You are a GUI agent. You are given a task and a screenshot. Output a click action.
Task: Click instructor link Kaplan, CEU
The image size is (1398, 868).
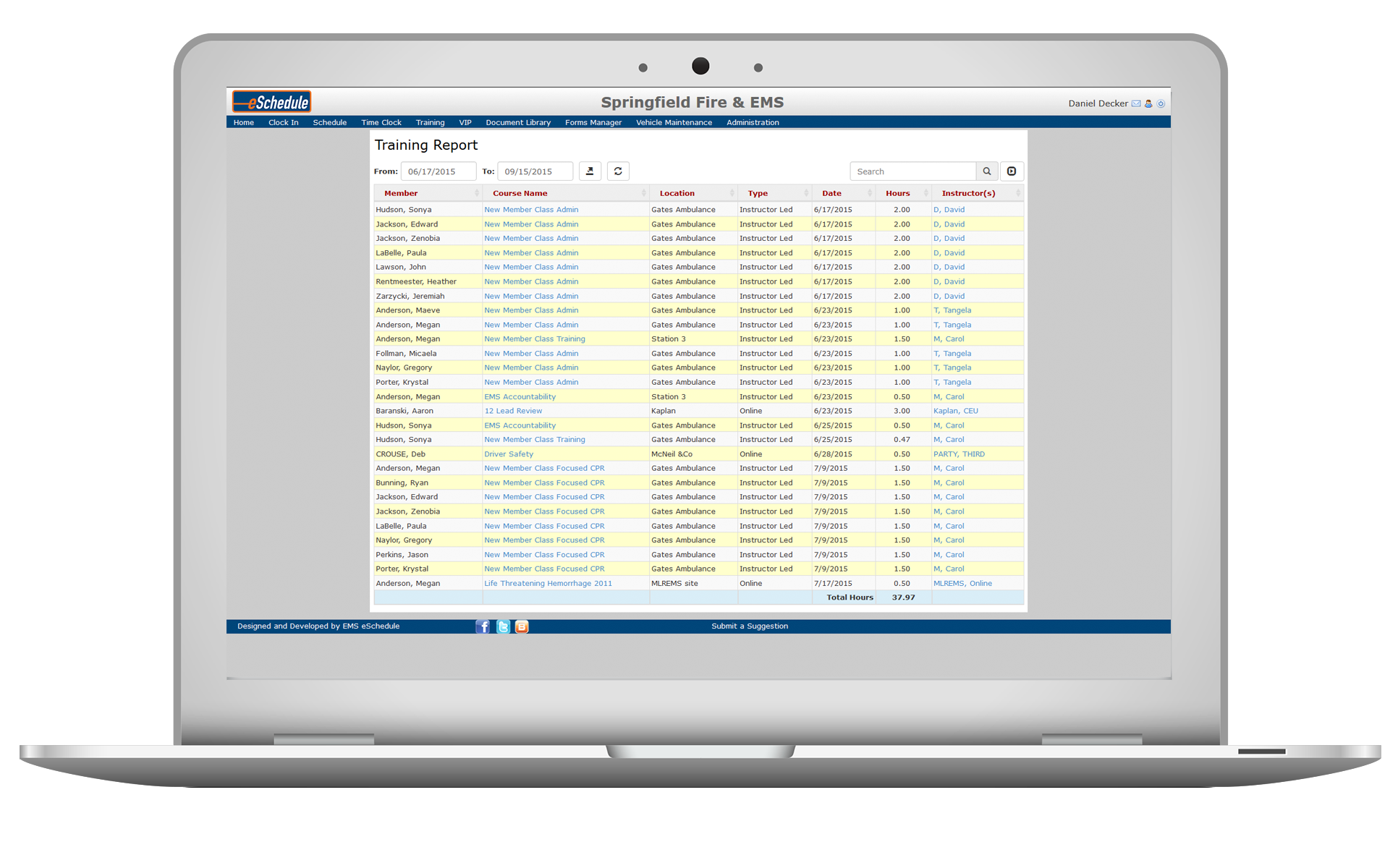(955, 411)
